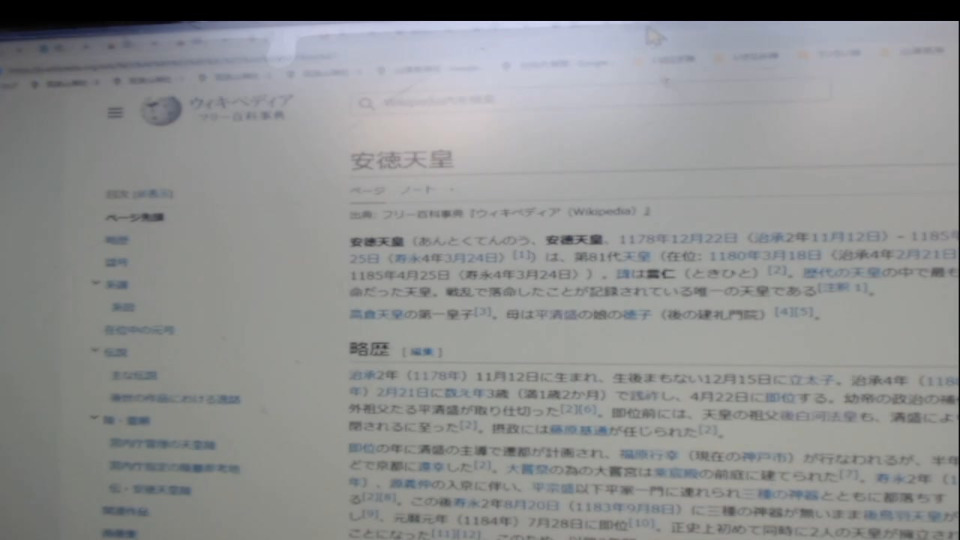The width and height of the screenshot is (960, 540).
Task: Open the 福原行幸 link
Action: (x=649, y=456)
